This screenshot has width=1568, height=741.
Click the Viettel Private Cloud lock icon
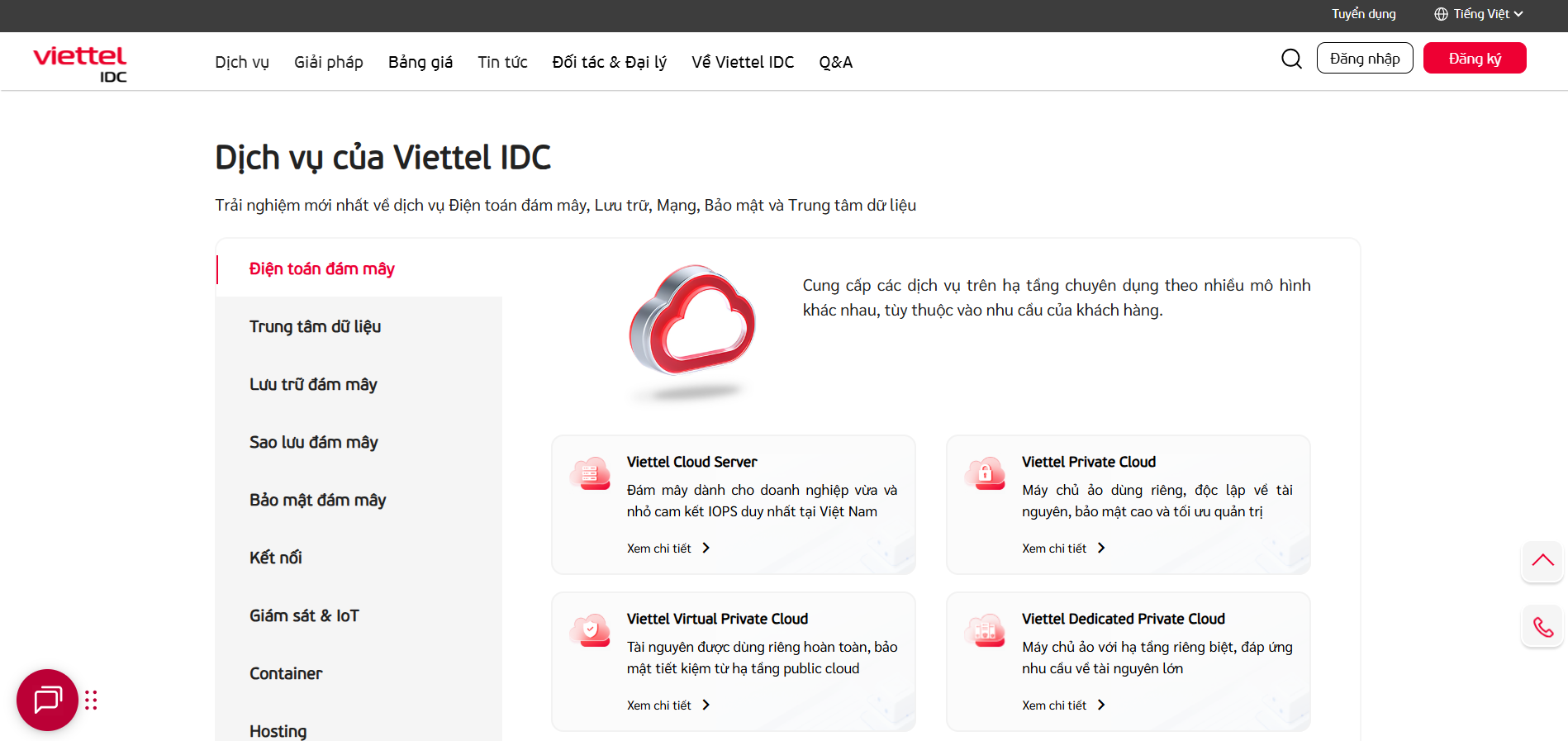(985, 473)
